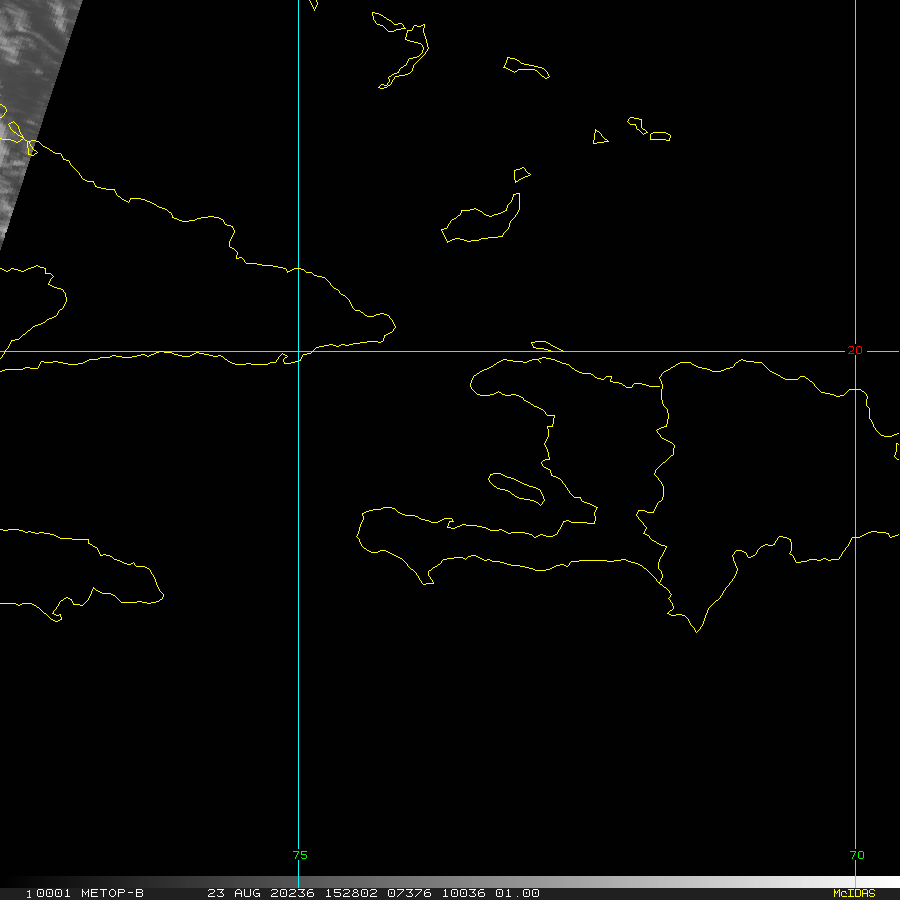This screenshot has height=900, width=900.
Task: Click the 23 AUG date text
Action: pos(233,893)
